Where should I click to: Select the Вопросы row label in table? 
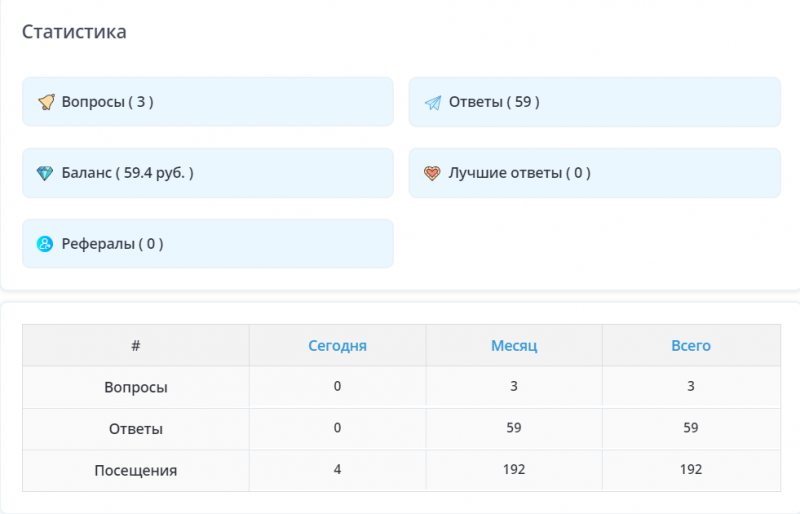(x=136, y=387)
